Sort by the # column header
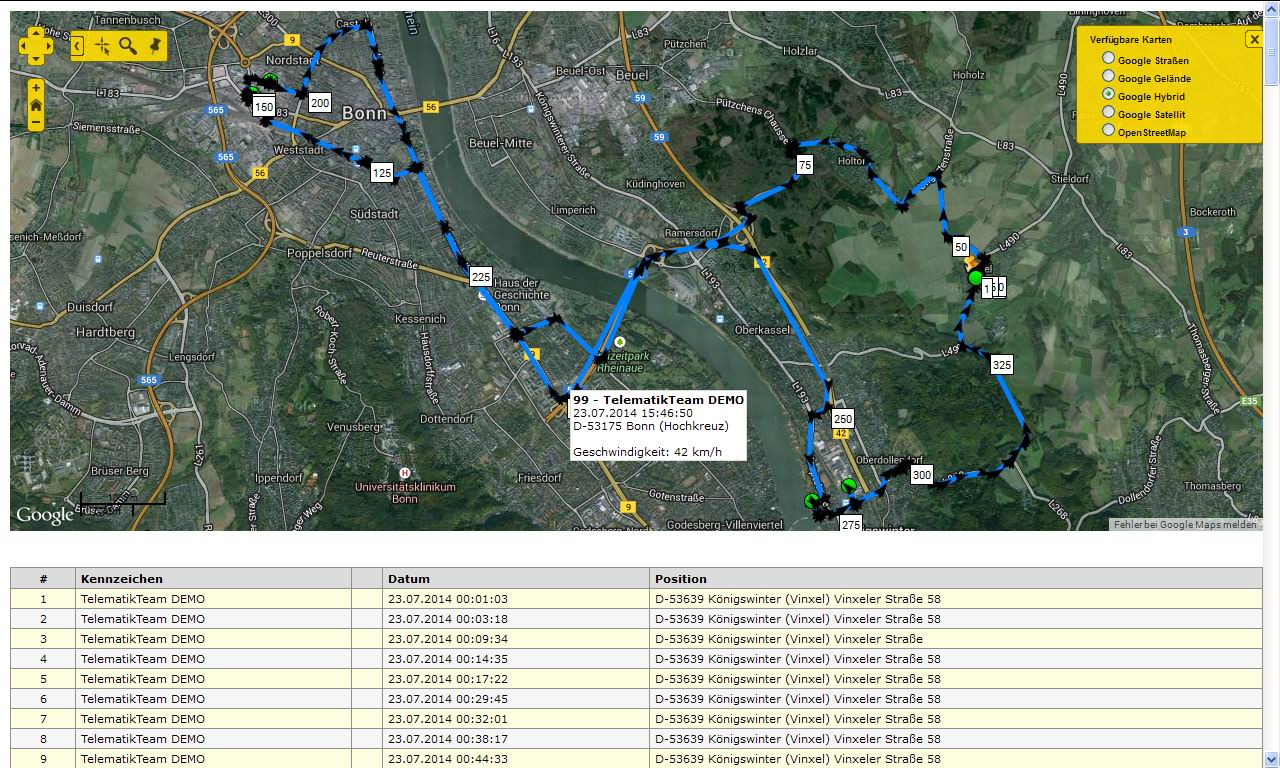Screen dimensions: 1280x768 click(x=43, y=578)
